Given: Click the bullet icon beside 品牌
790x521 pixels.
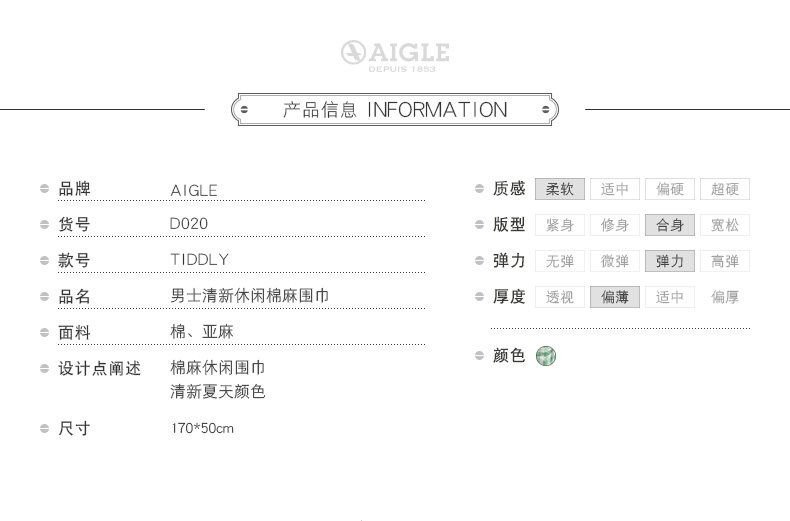Looking at the screenshot, I should [45, 189].
